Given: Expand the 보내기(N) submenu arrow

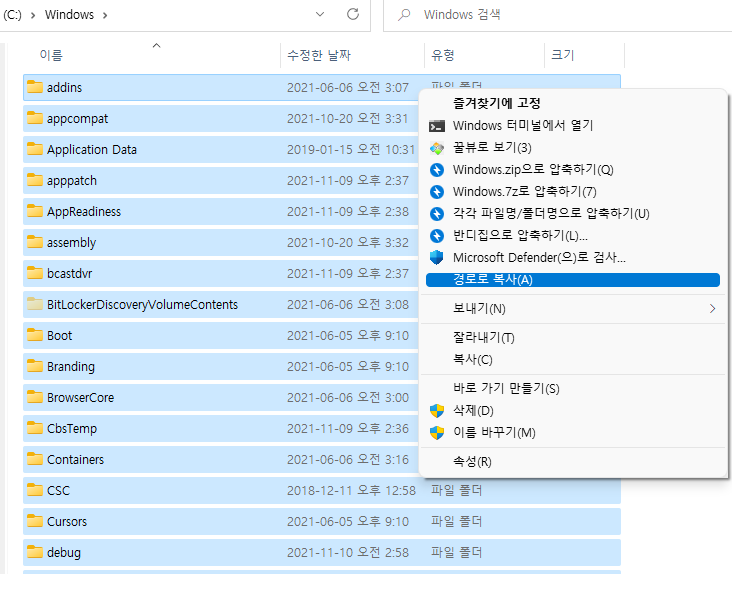Looking at the screenshot, I should [712, 309].
